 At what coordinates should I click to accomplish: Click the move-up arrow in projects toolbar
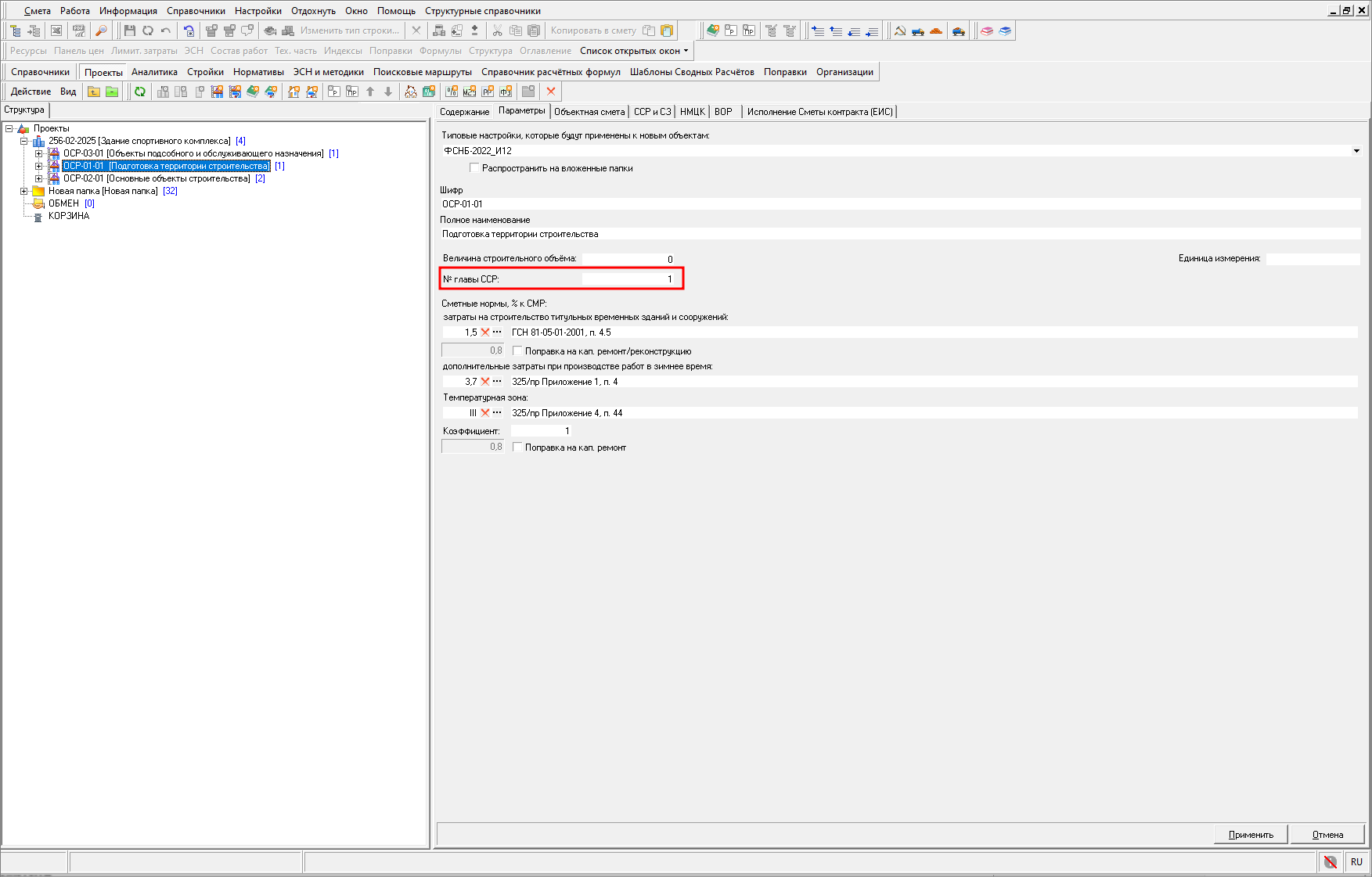tap(370, 92)
